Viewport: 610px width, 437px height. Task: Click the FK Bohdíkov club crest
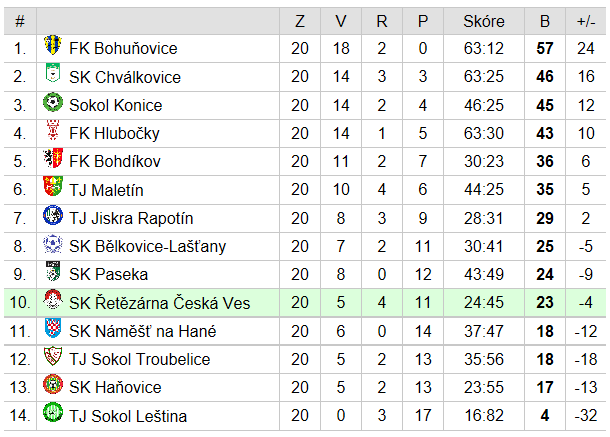point(53,158)
